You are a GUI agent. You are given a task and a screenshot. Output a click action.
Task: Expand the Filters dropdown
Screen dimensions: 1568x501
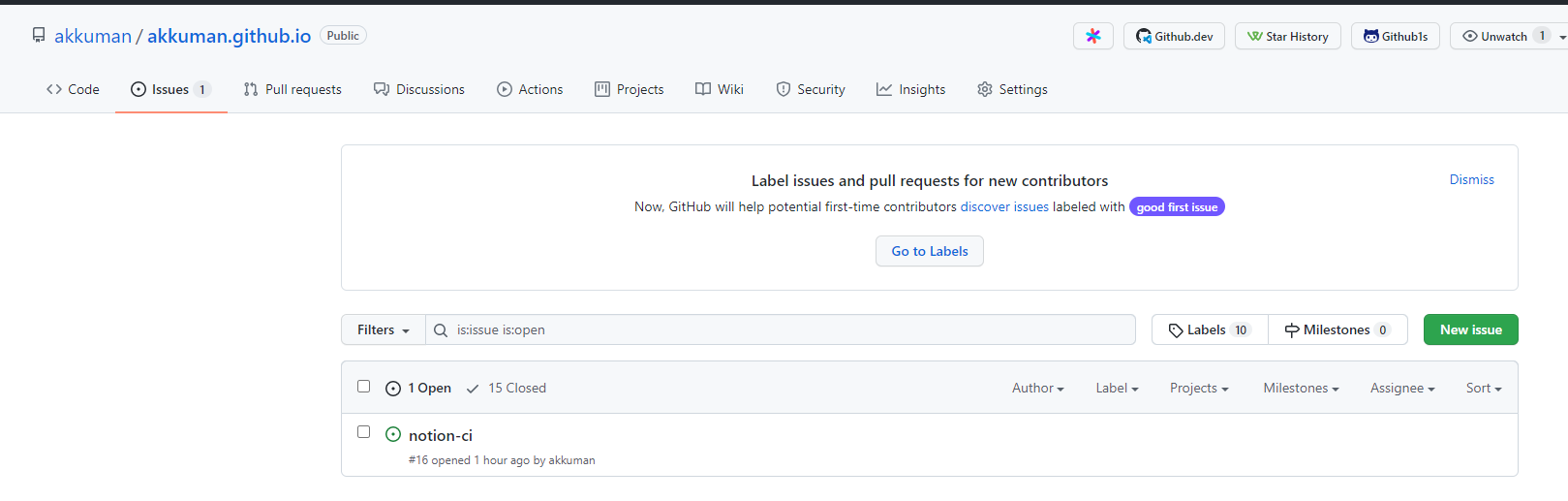[x=384, y=329]
